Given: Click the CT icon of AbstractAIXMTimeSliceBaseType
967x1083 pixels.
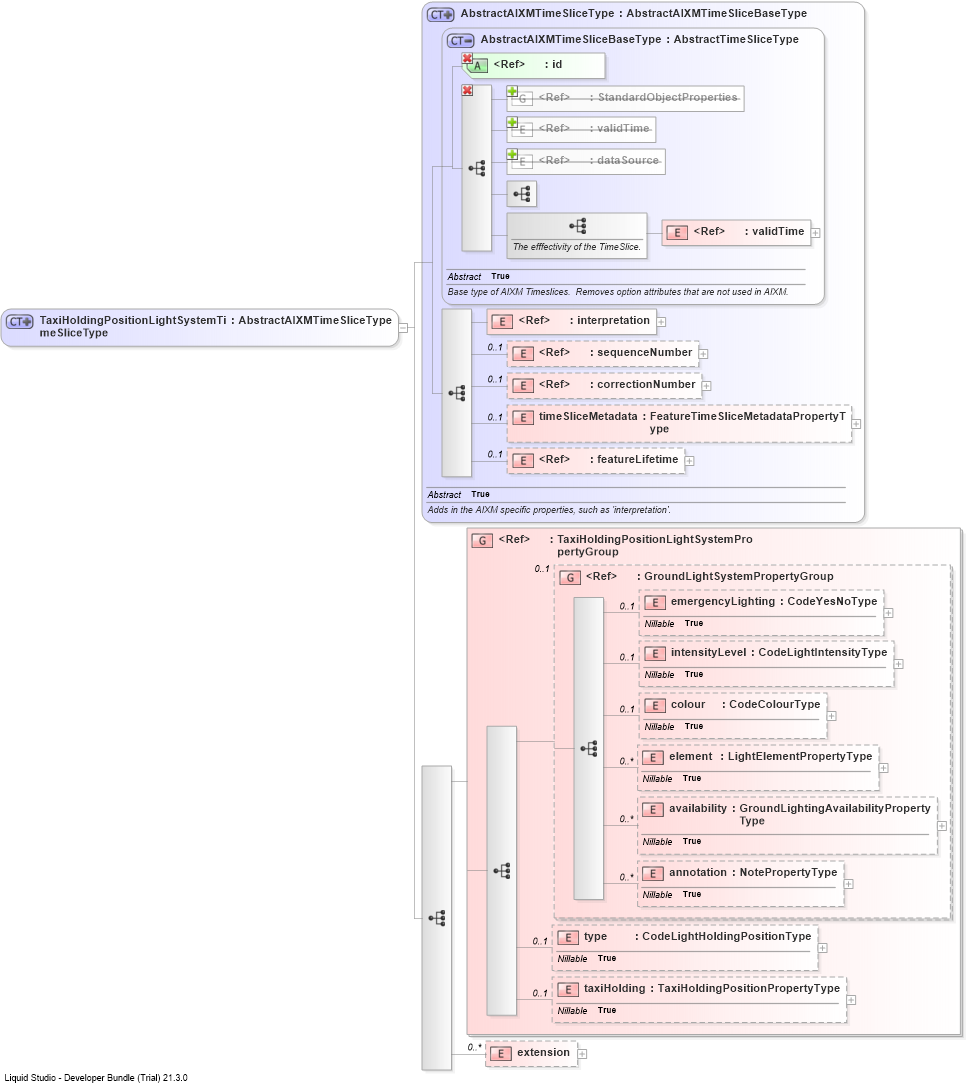Looking at the screenshot, I should click(x=460, y=41).
